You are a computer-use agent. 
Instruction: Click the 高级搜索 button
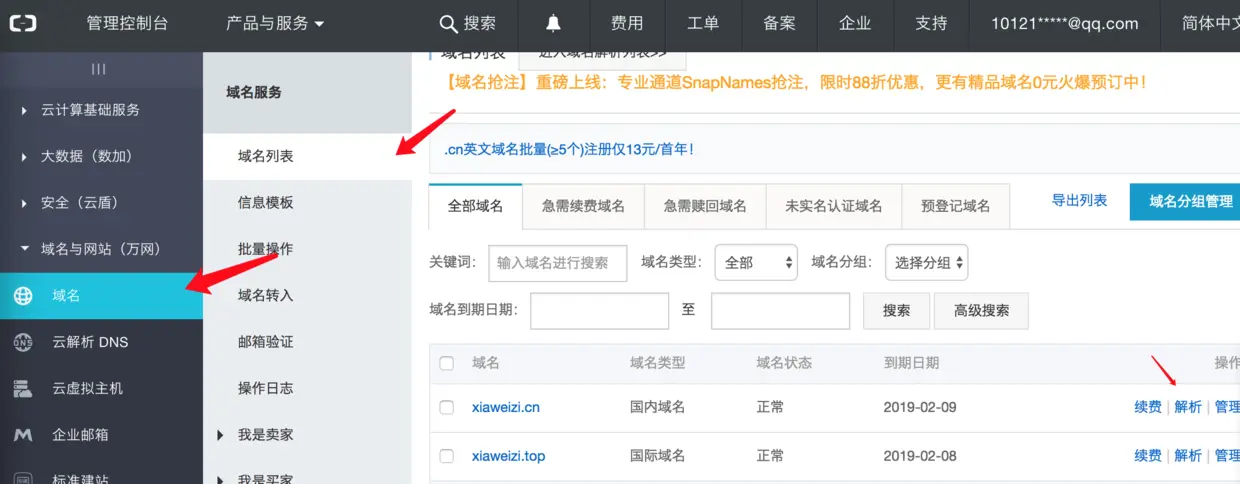coord(982,311)
